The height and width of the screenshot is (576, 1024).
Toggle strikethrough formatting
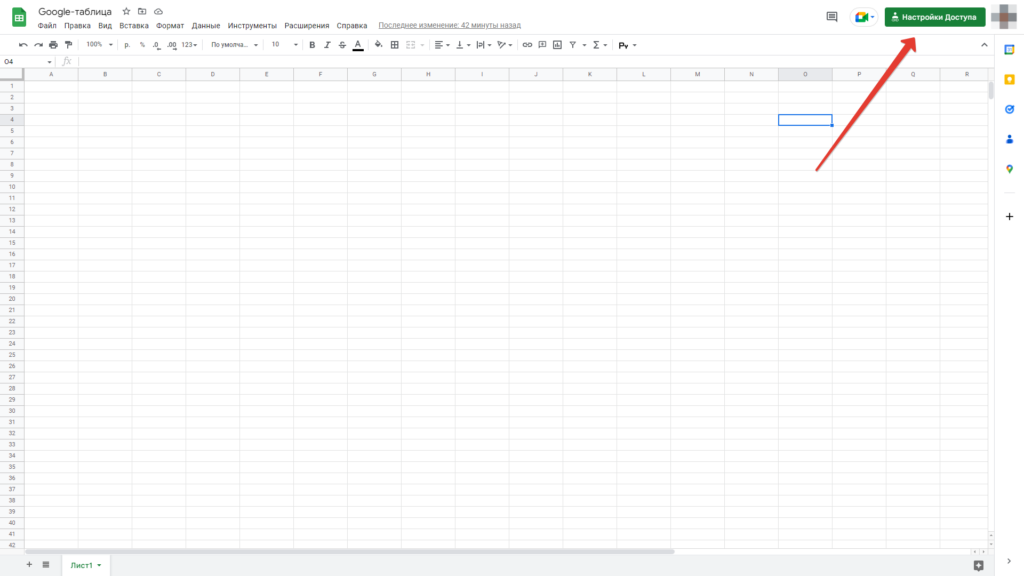342,45
